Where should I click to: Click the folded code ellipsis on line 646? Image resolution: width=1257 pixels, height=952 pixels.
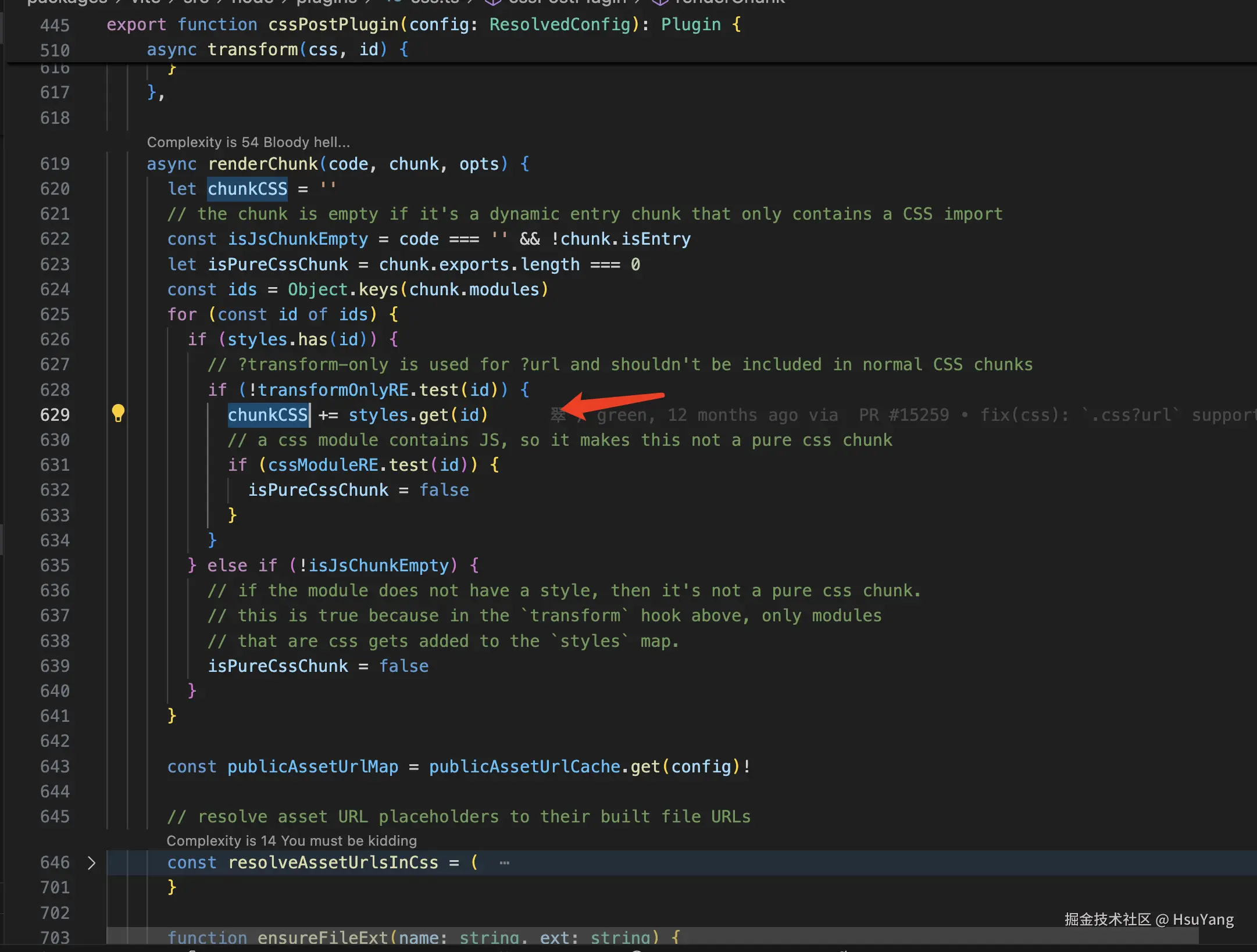point(504,863)
